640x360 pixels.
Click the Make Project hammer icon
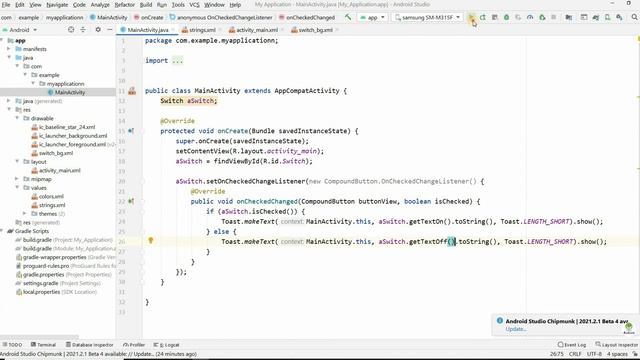click(348, 17)
